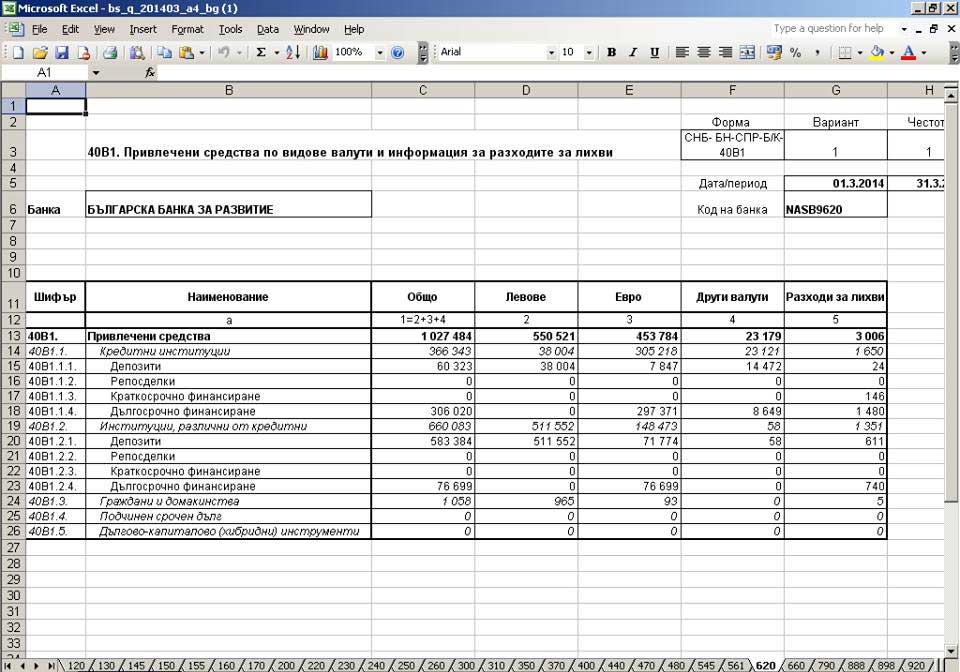Open the Insert menu
This screenshot has height=672, width=960.
click(143, 29)
